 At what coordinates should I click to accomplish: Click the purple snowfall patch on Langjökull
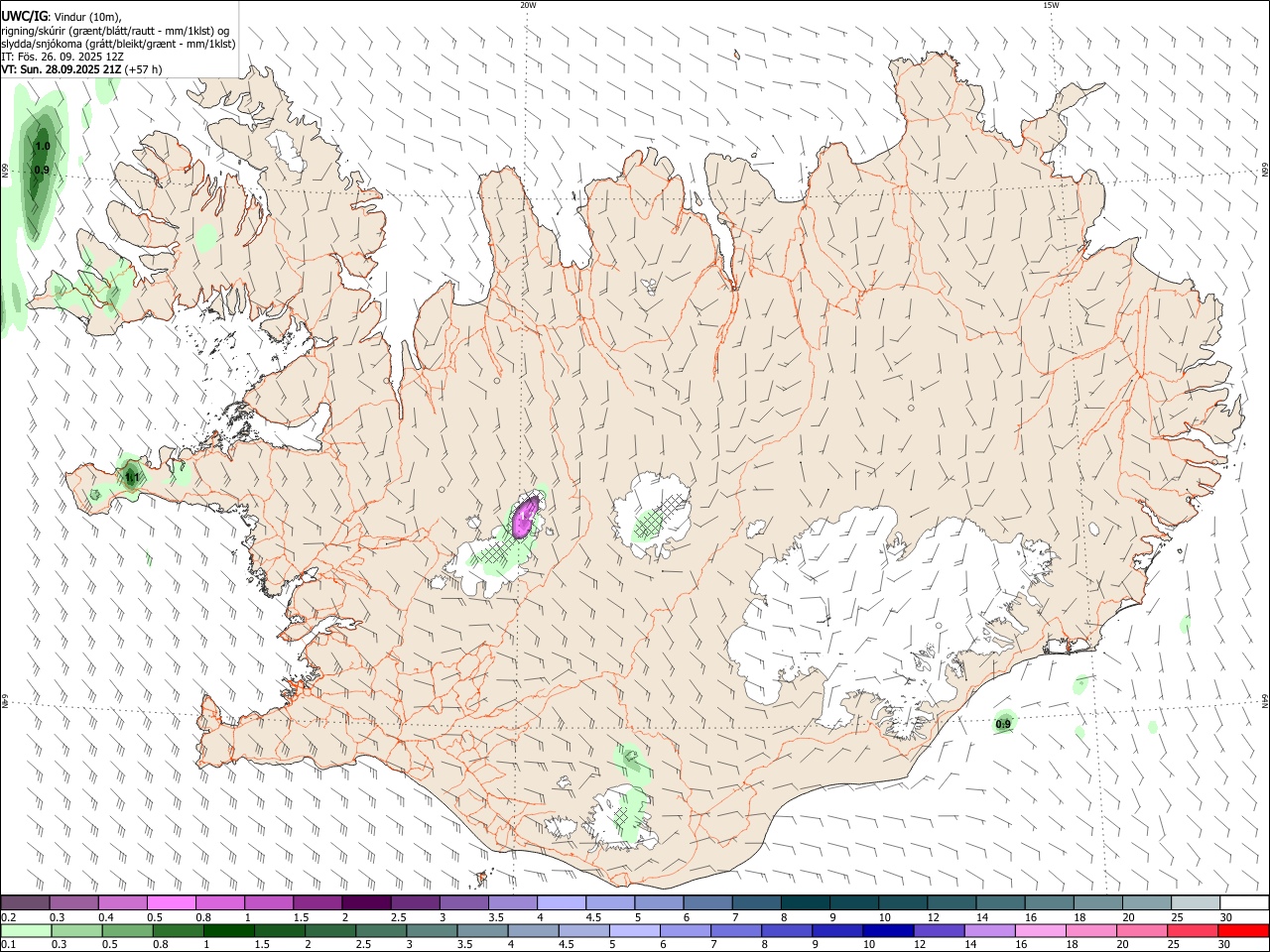coord(525,517)
